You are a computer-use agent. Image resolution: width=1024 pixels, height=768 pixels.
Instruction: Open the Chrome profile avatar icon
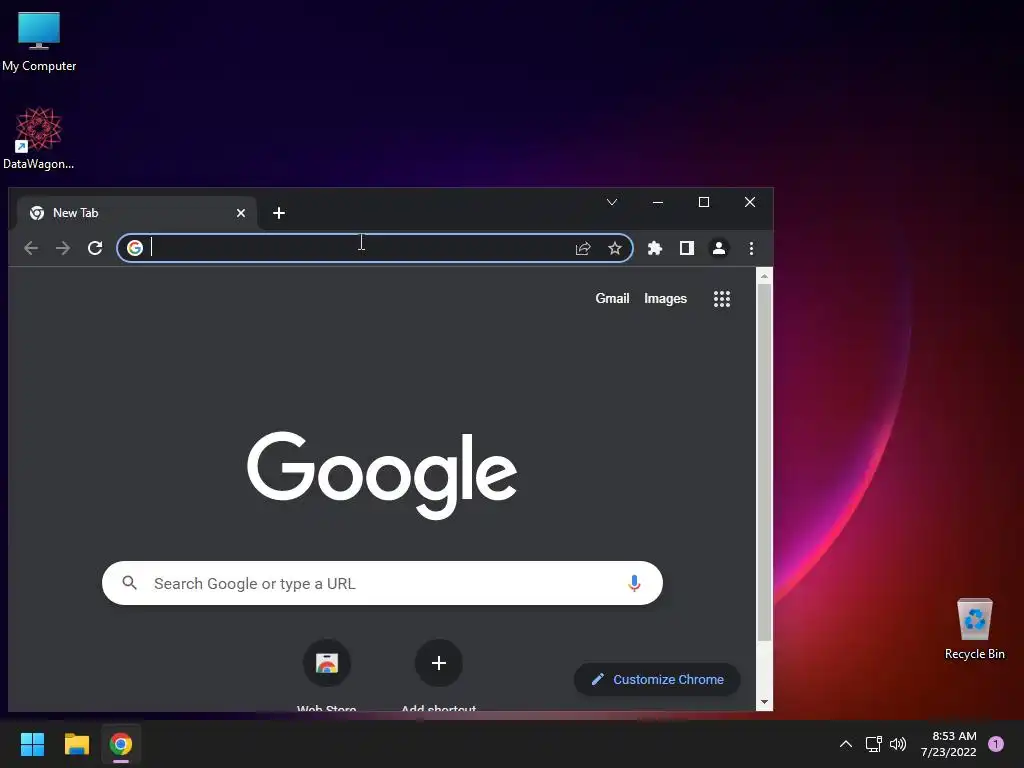click(x=719, y=248)
